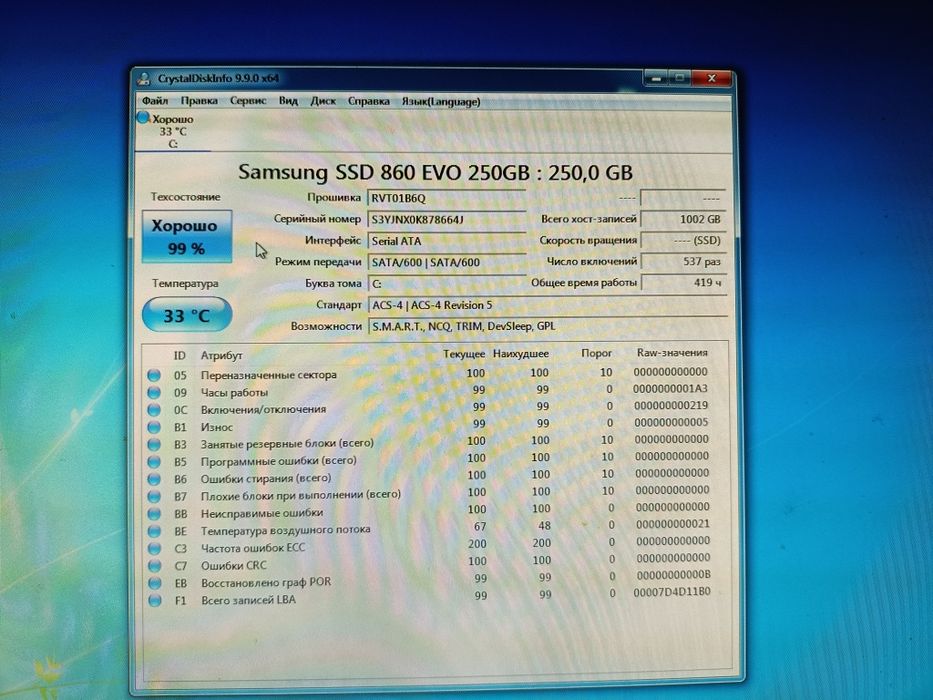
Task: Click status icon for EB Восстановлено граф POR
Action: 154,583
